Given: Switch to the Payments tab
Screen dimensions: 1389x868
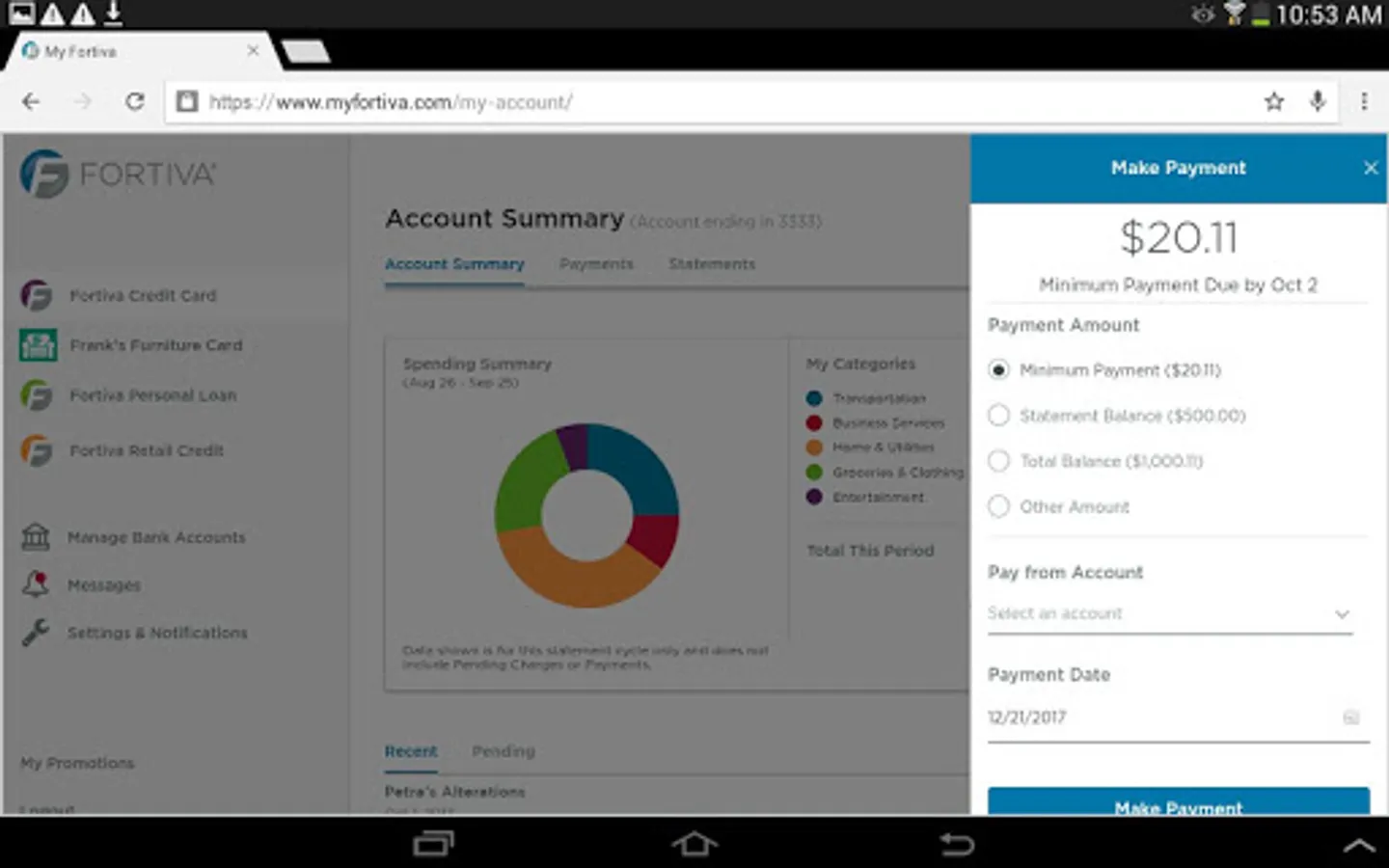Looking at the screenshot, I should click(x=596, y=264).
